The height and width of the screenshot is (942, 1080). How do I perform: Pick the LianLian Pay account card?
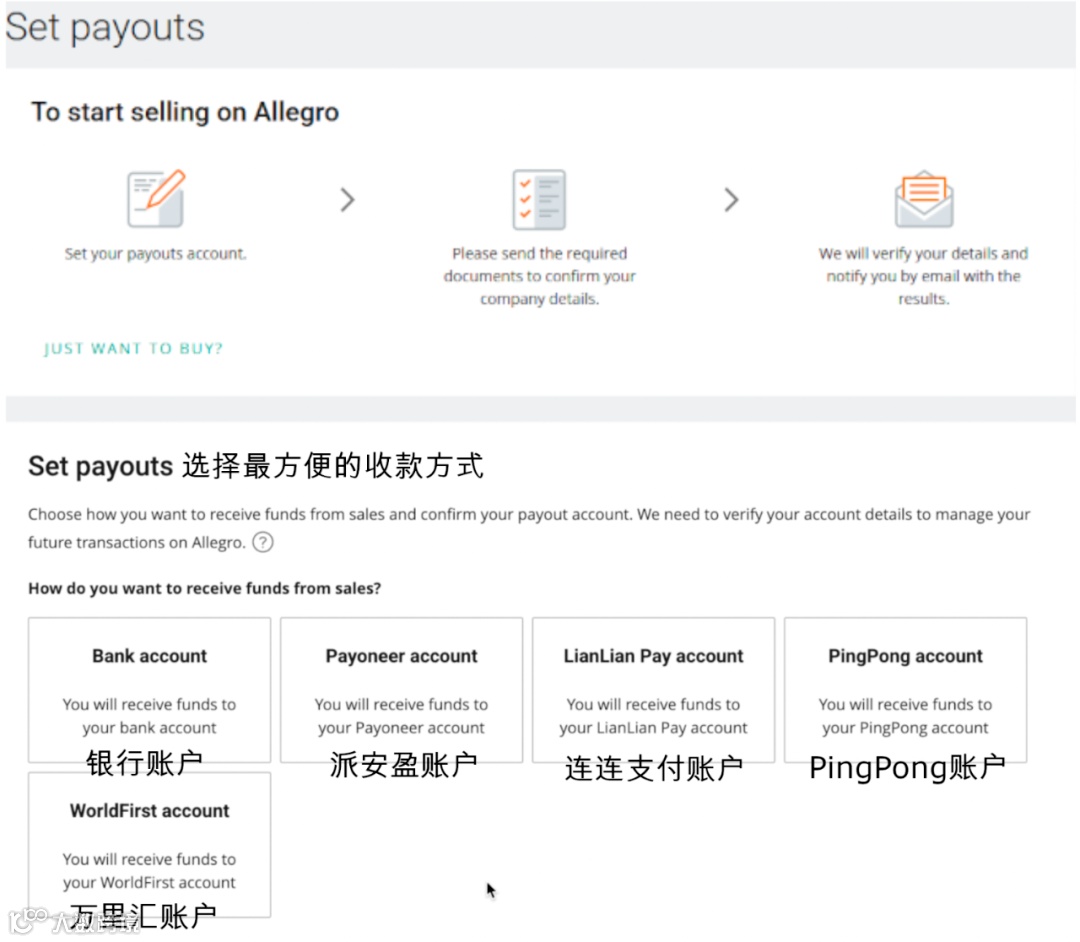(x=654, y=690)
